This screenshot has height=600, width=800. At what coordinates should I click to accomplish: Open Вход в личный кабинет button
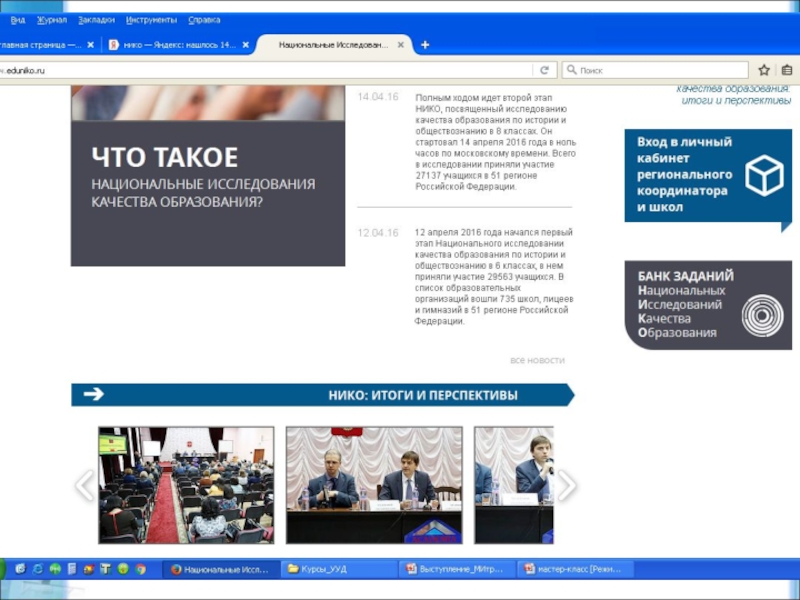click(x=708, y=176)
